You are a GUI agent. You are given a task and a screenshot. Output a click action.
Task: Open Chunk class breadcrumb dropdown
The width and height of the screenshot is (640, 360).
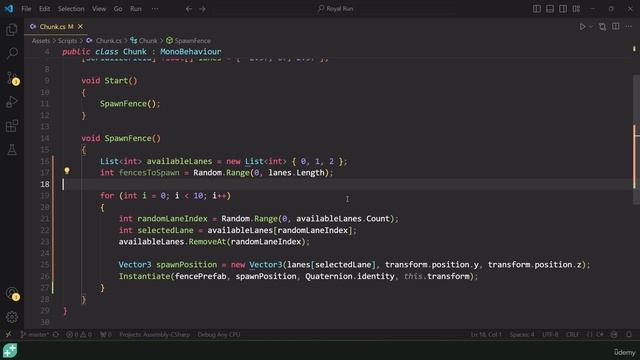pyautogui.click(x=144, y=41)
